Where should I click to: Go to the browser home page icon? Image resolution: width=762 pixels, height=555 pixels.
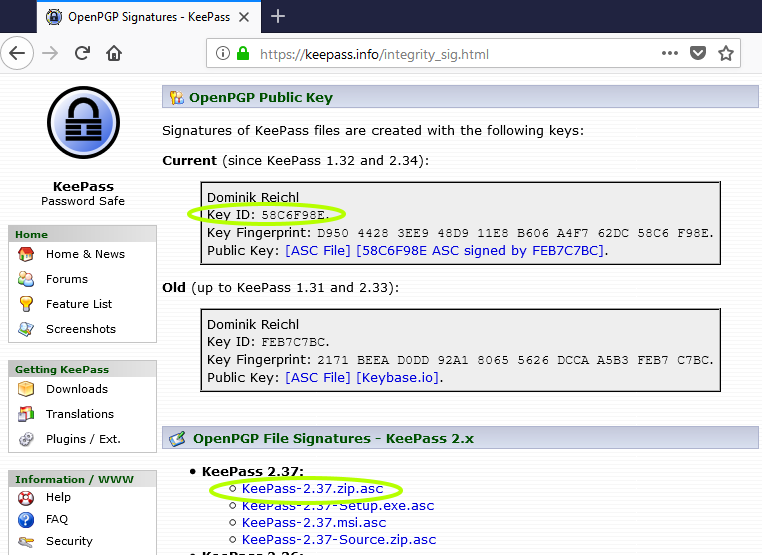pos(115,53)
